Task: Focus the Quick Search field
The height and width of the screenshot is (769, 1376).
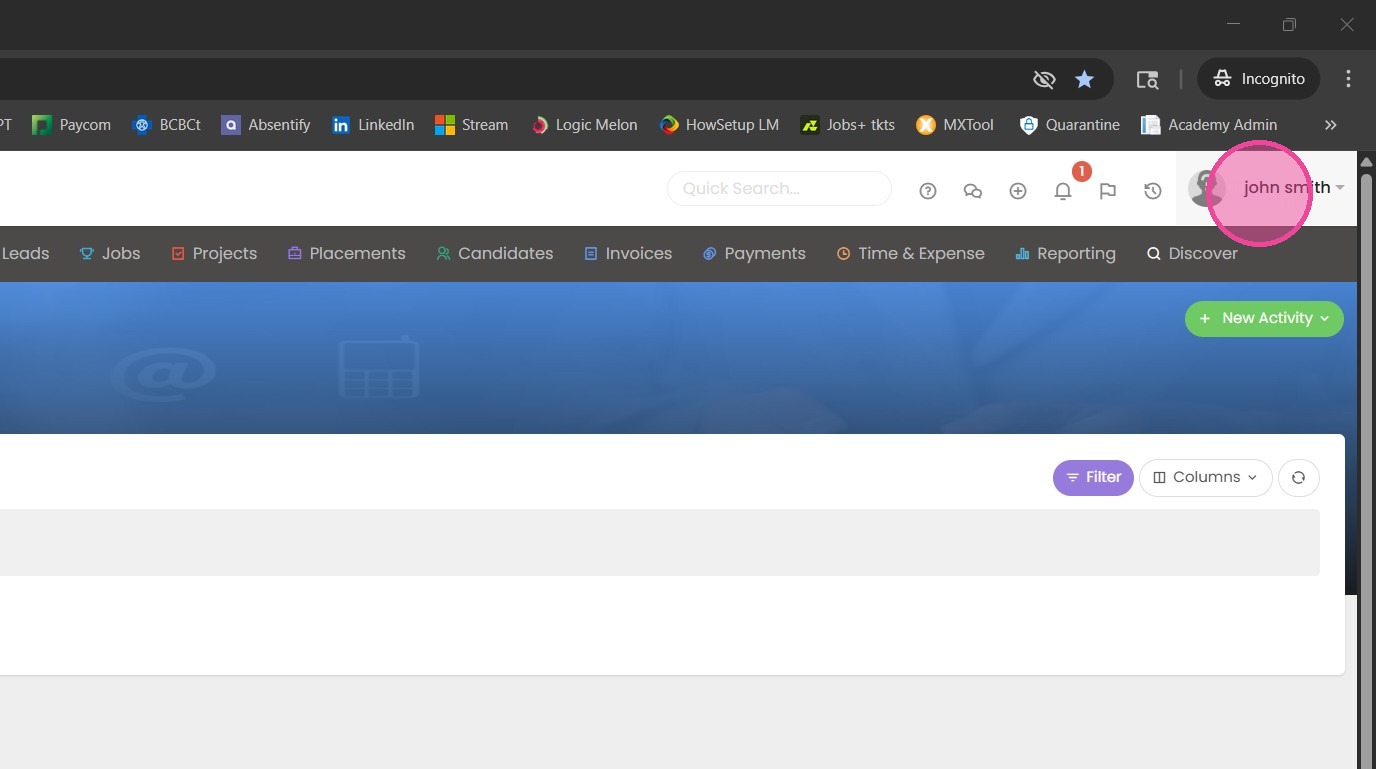Action: click(x=779, y=189)
